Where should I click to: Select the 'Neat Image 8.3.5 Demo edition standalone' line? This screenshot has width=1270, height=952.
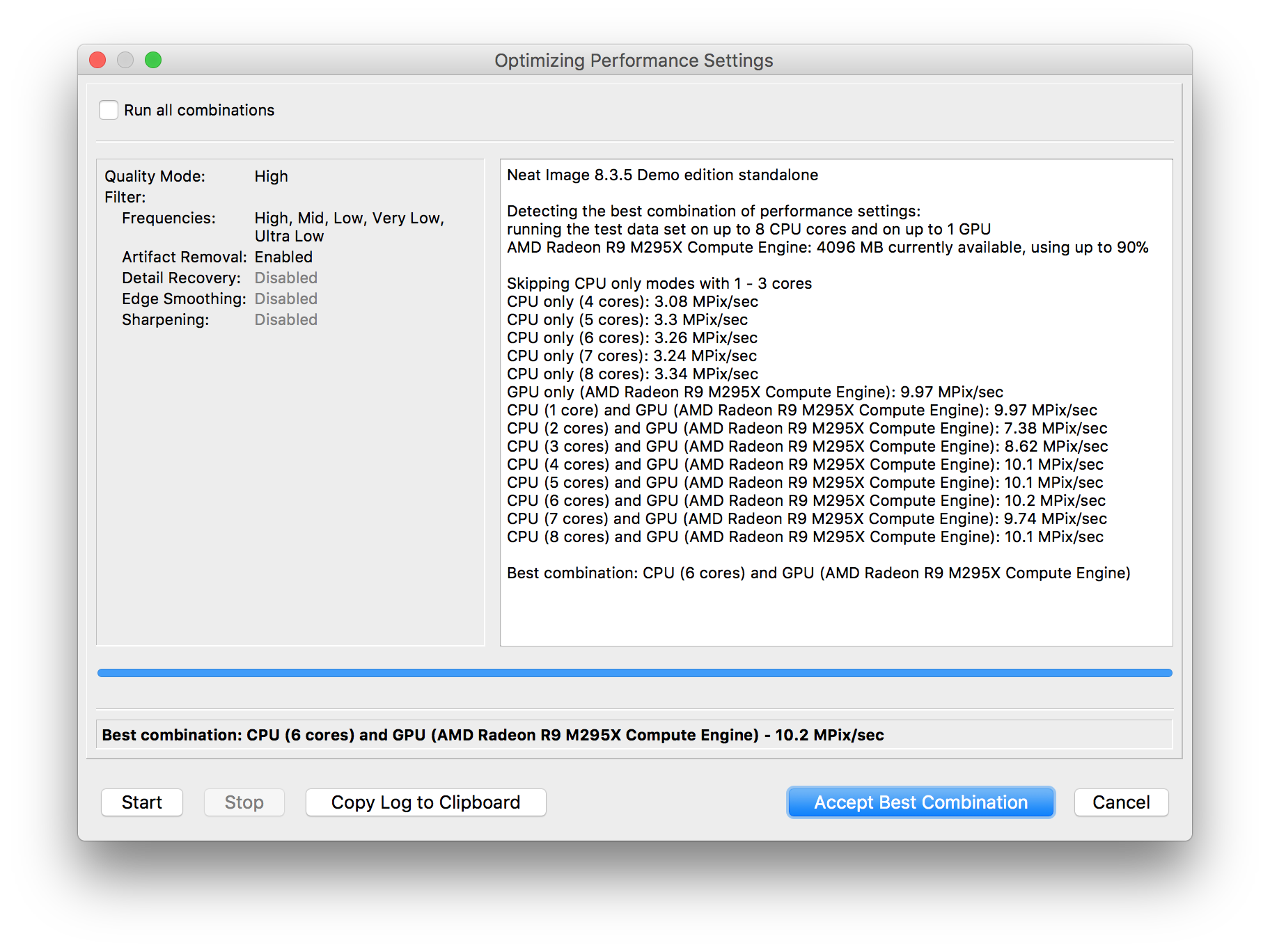[662, 175]
